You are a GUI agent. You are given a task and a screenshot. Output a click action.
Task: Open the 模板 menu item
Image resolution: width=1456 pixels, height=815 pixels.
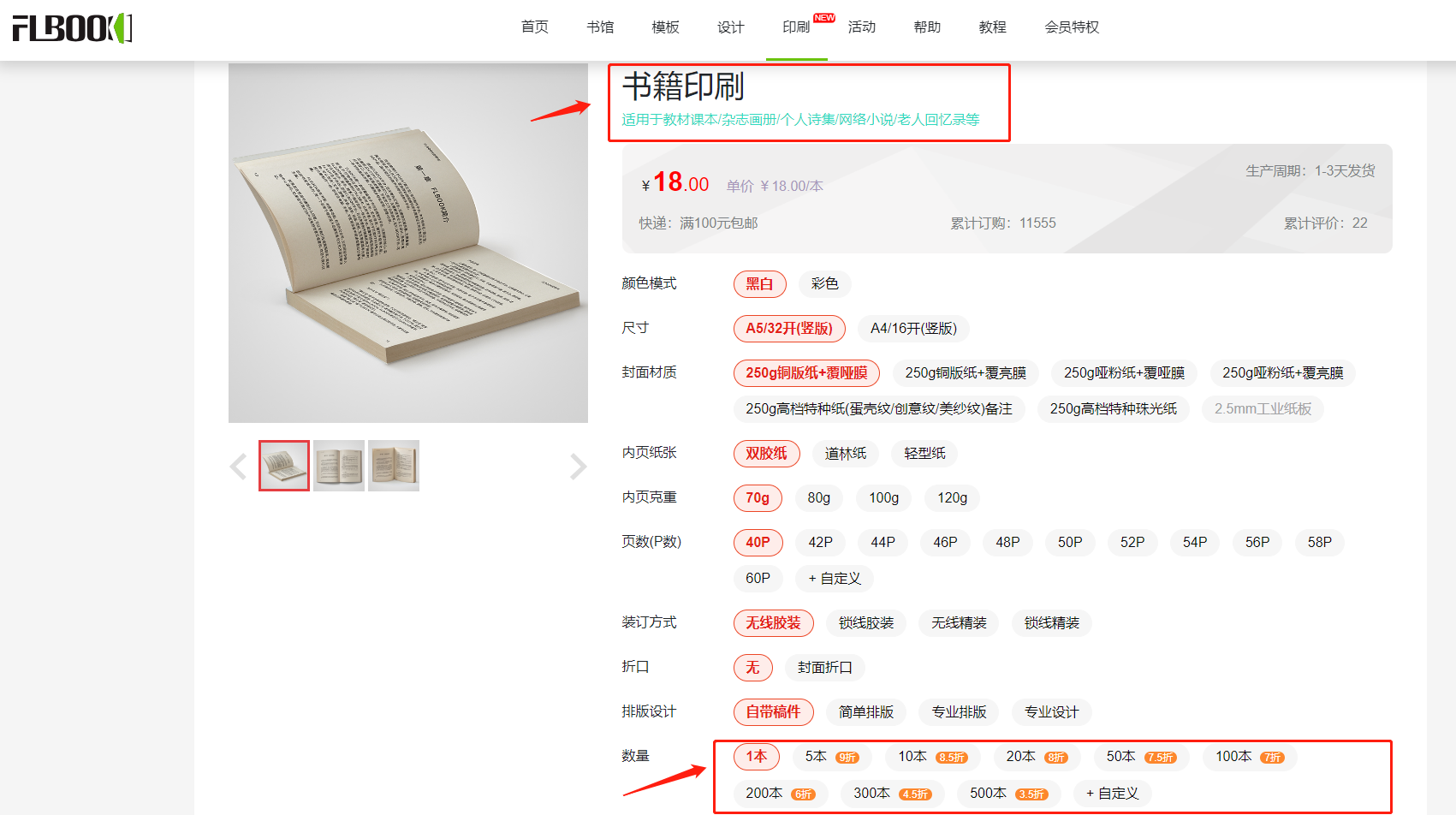tap(666, 27)
